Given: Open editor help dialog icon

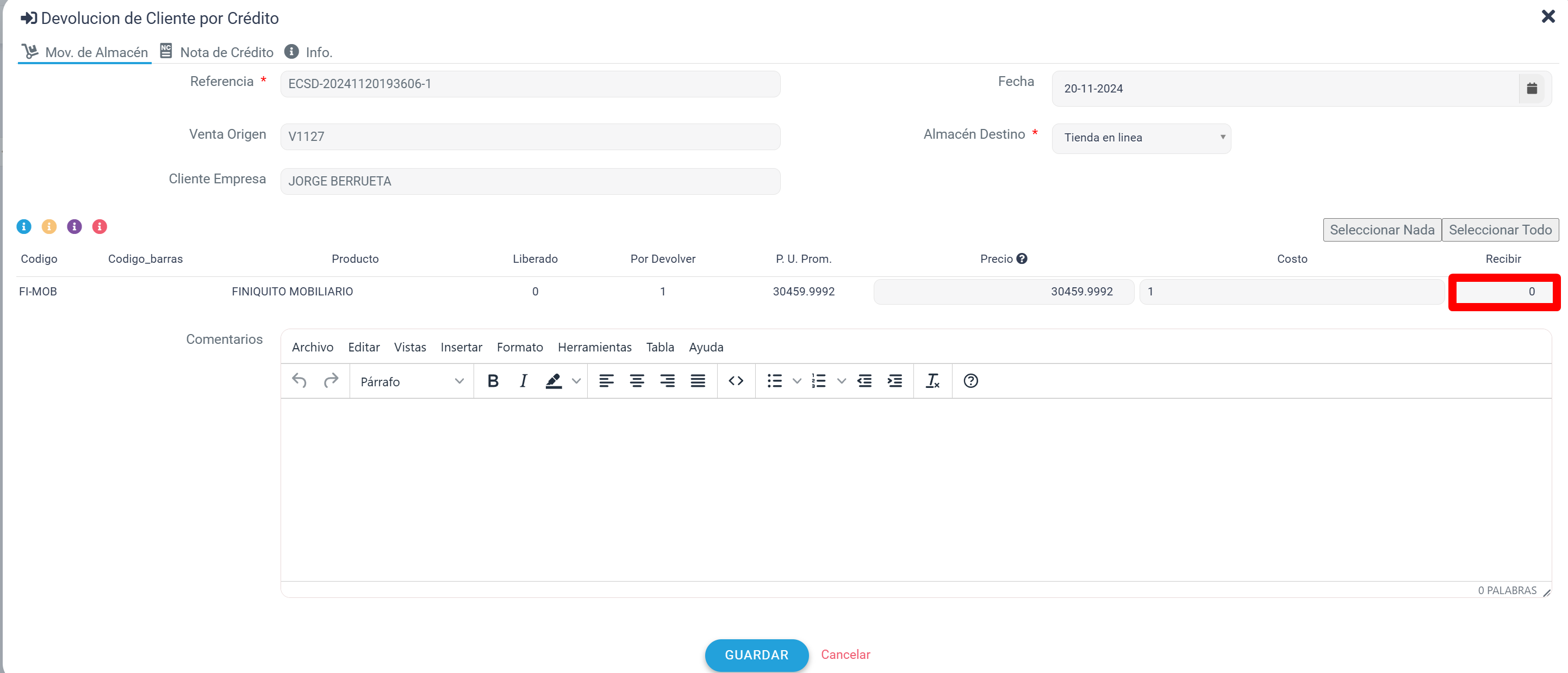Looking at the screenshot, I should (x=971, y=381).
